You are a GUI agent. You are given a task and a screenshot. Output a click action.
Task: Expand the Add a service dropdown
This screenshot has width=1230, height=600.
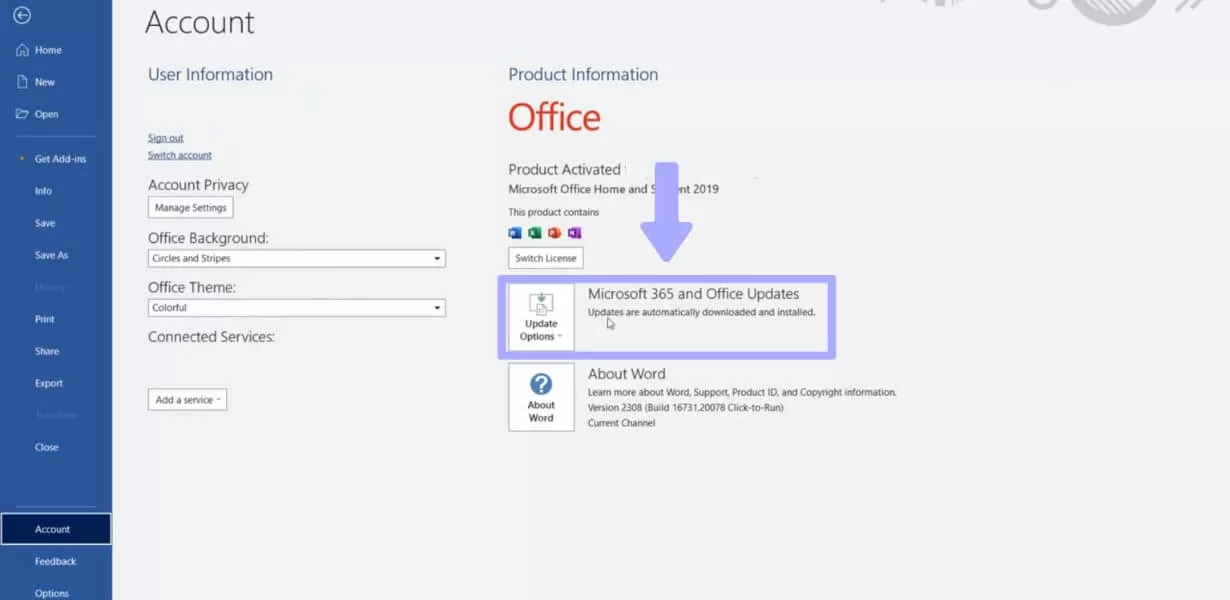tap(187, 398)
